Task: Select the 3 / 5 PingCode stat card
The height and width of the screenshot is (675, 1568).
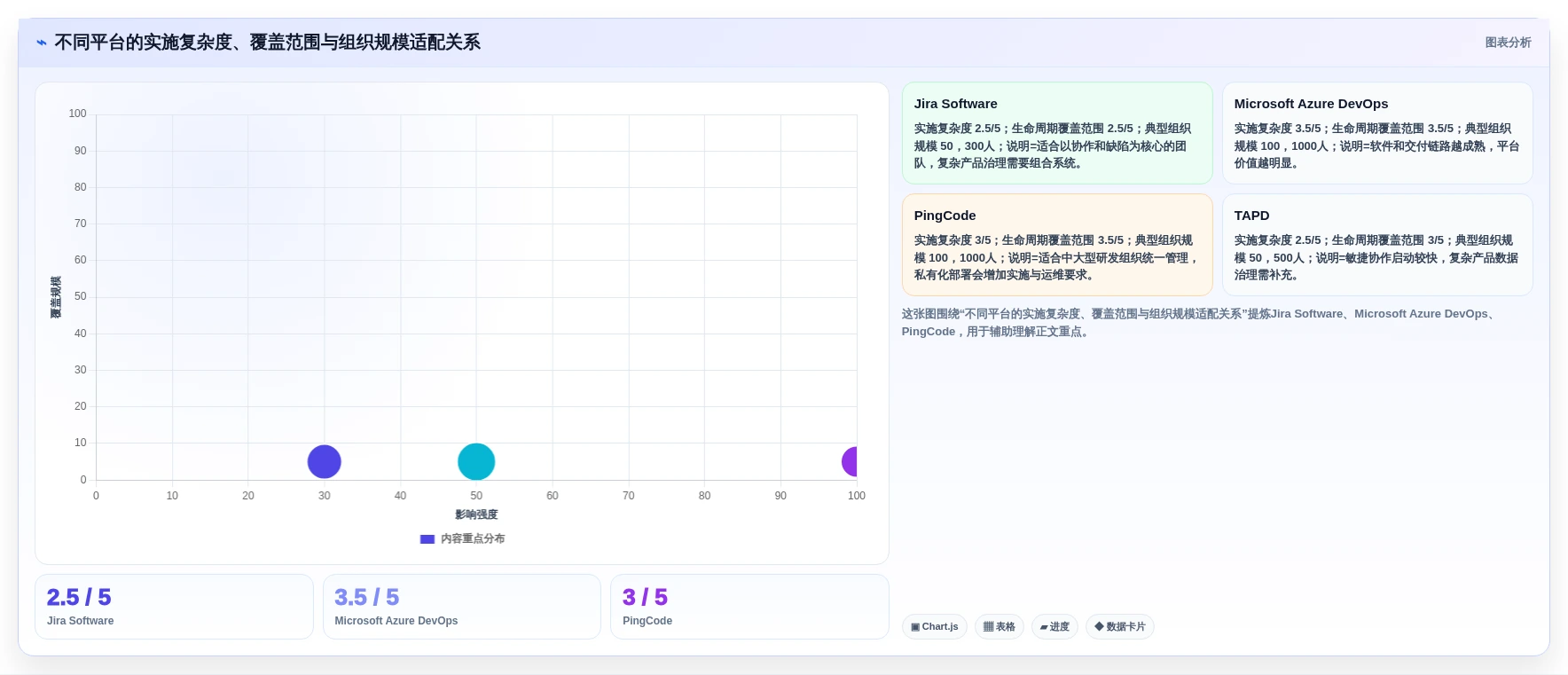Action: [749, 607]
